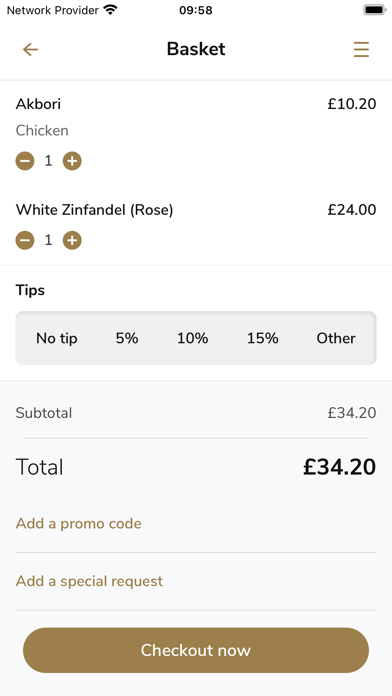This screenshot has width=392, height=696.
Task: Select the 15% tip option
Action: [263, 338]
